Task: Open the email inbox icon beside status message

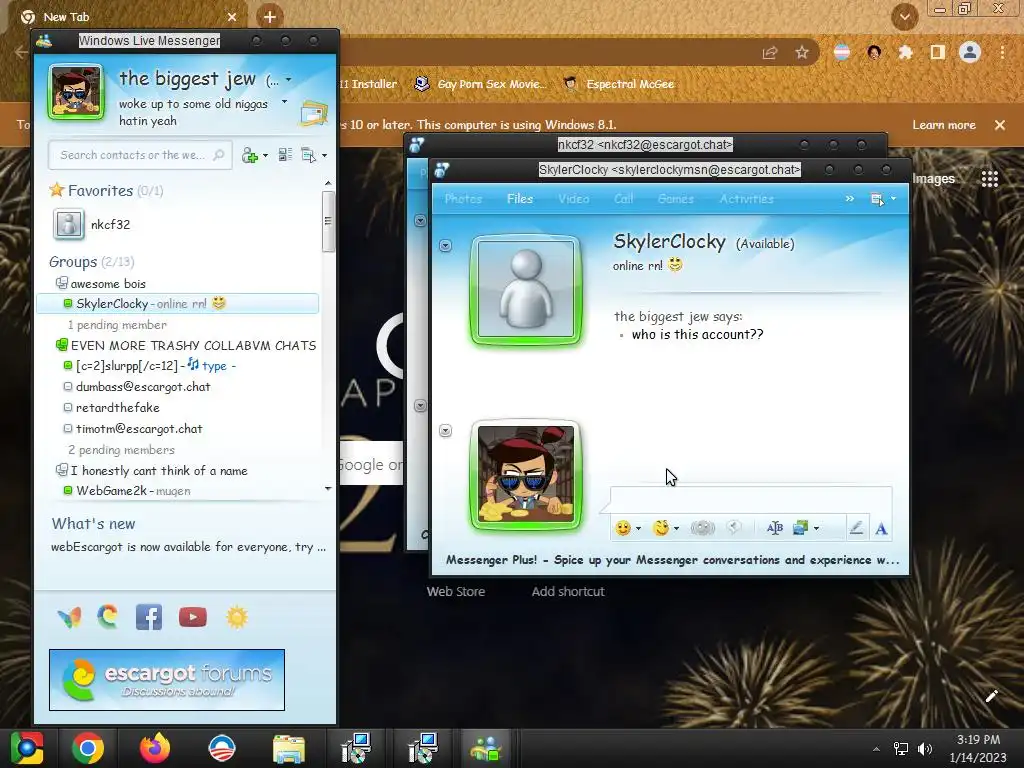Action: click(x=313, y=114)
